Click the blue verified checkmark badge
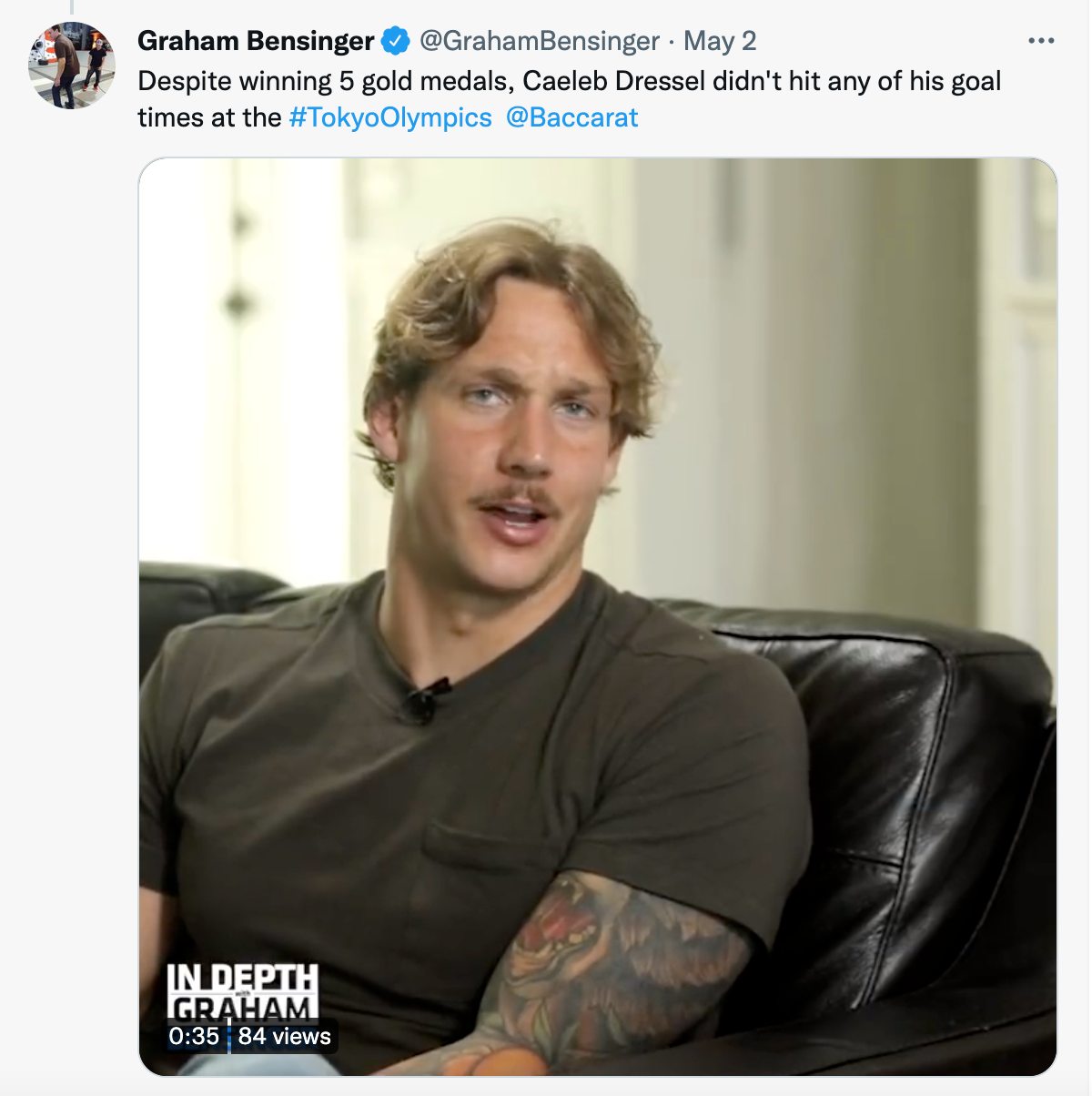Image resolution: width=1092 pixels, height=1096 pixels. point(395,41)
